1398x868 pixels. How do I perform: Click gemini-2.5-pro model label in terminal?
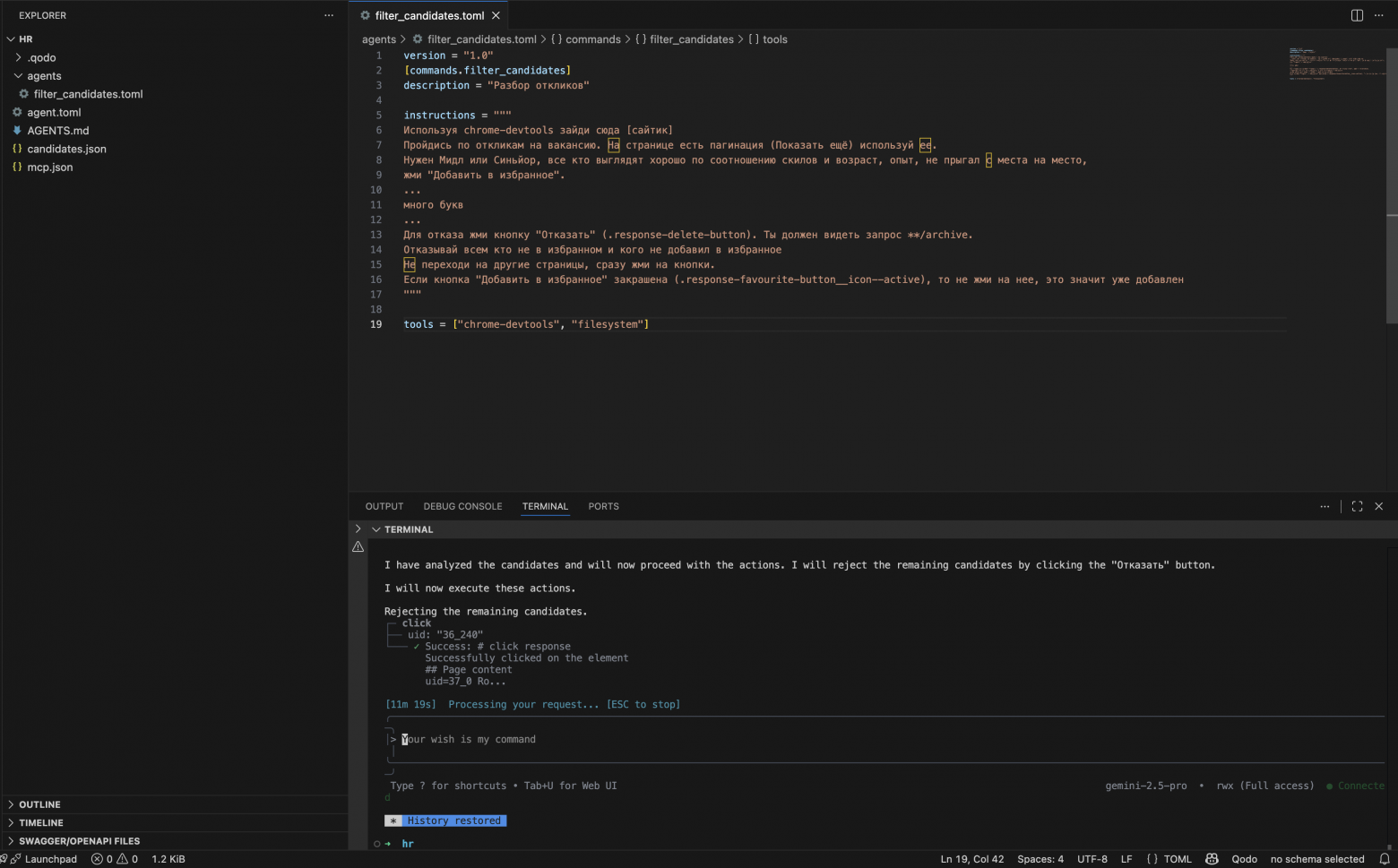click(1145, 786)
